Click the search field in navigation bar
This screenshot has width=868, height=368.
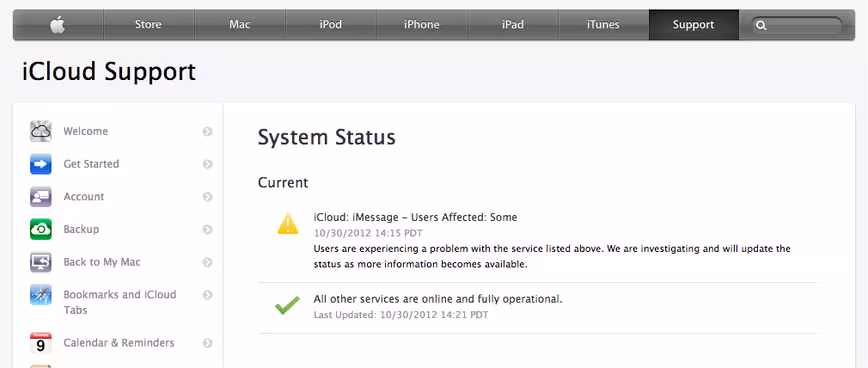coord(797,25)
